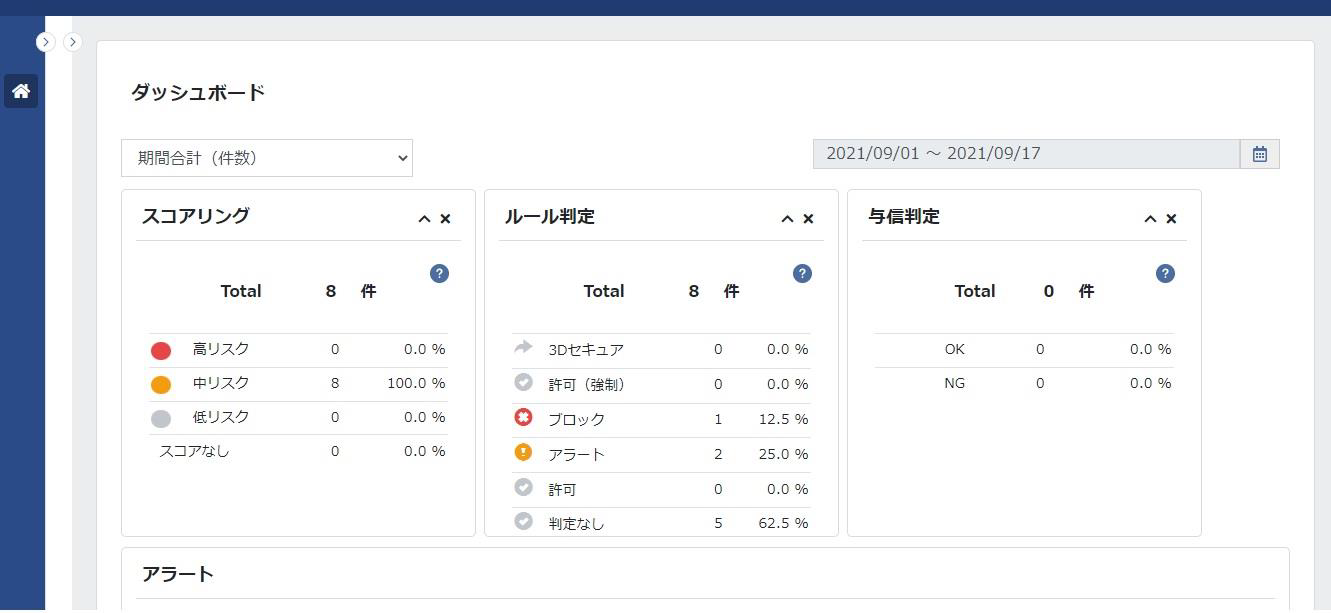Click the orange アラート warning icon
This screenshot has width=1331, height=613.
pyautogui.click(x=523, y=452)
